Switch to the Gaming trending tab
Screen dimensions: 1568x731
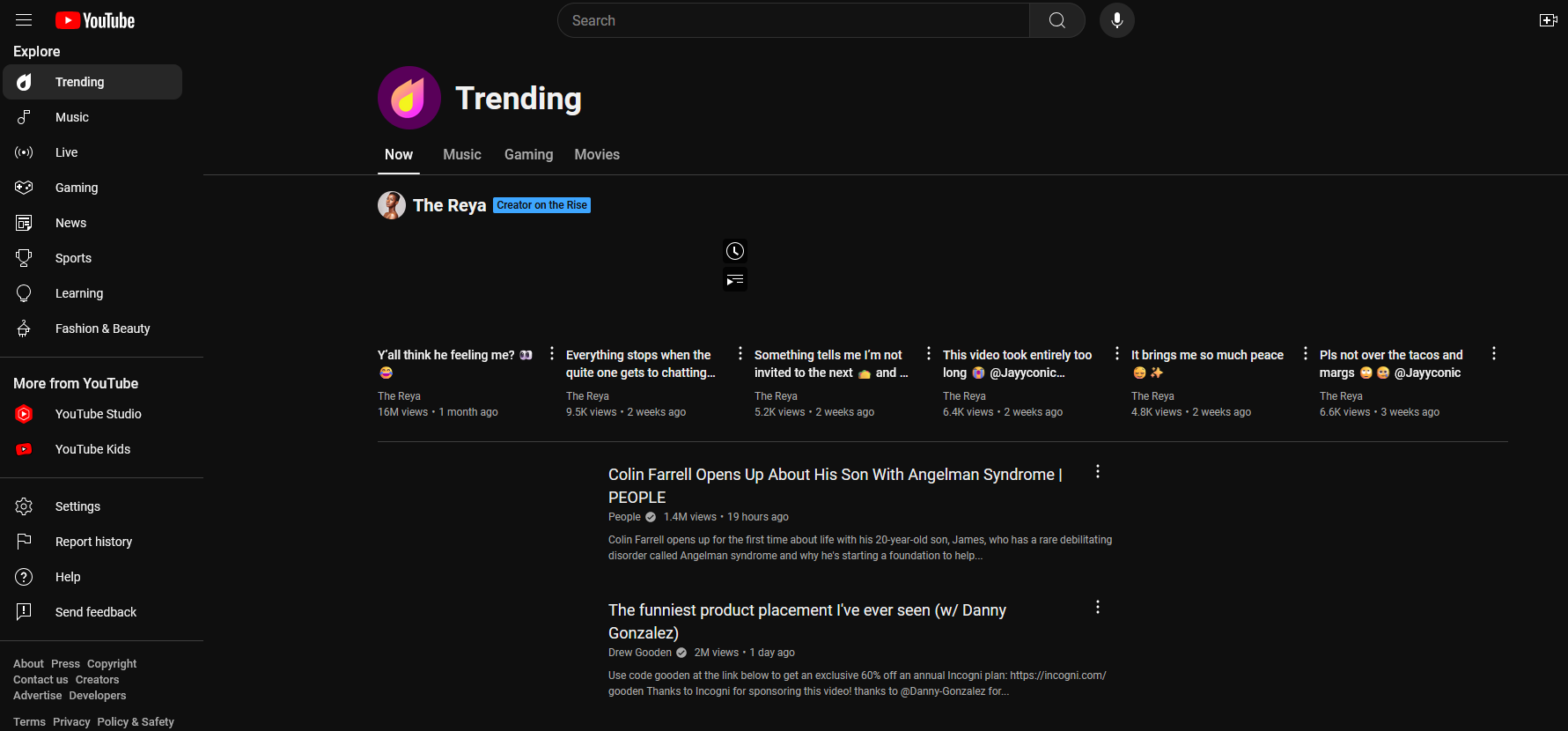(529, 154)
